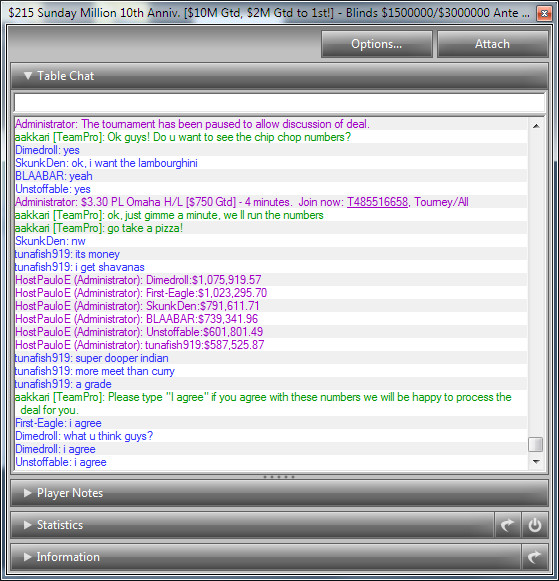Screen dimensions: 559x581
Task: Click message 'tournament has been paused'
Action: tap(192, 124)
